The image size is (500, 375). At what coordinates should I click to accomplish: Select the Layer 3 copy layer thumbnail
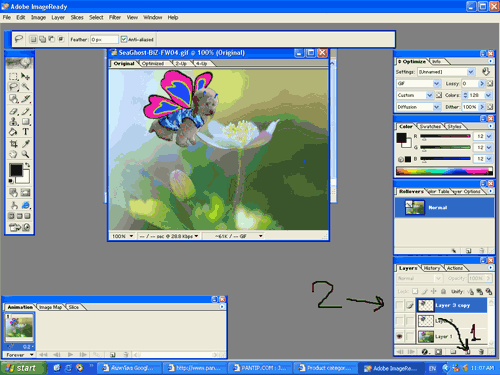(426, 305)
